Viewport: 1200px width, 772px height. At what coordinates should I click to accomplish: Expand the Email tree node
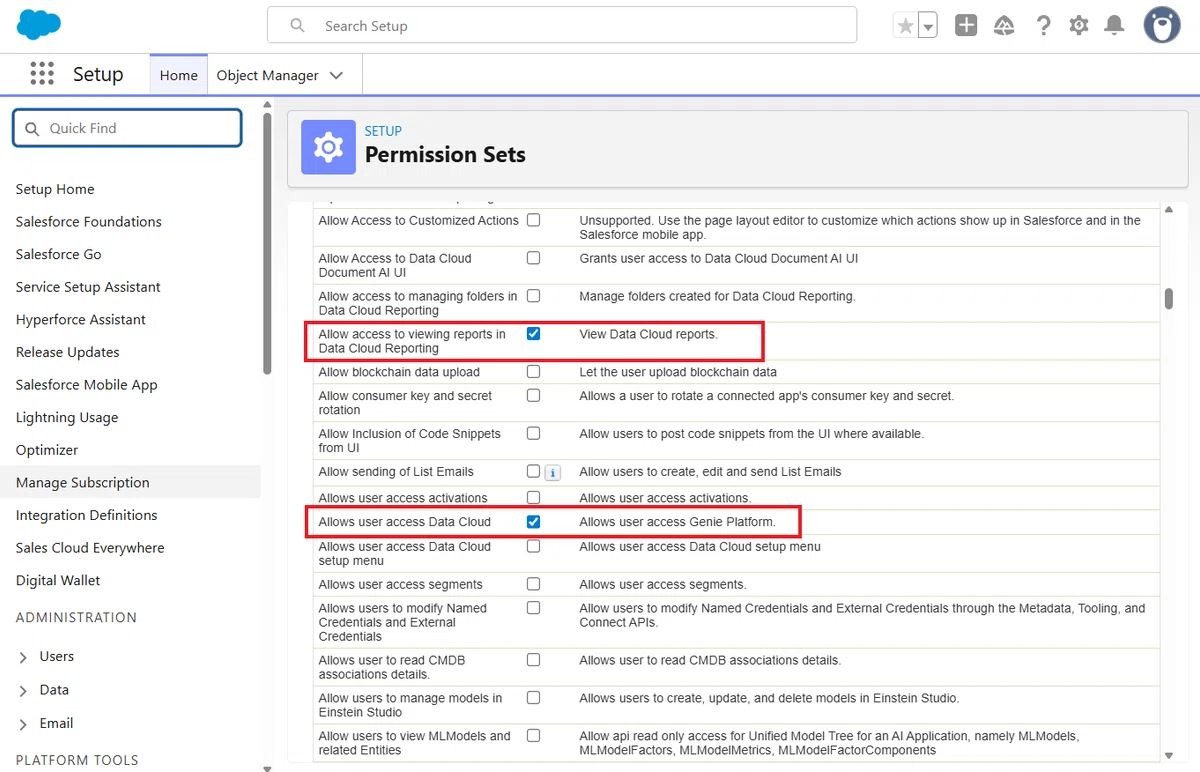click(23, 724)
